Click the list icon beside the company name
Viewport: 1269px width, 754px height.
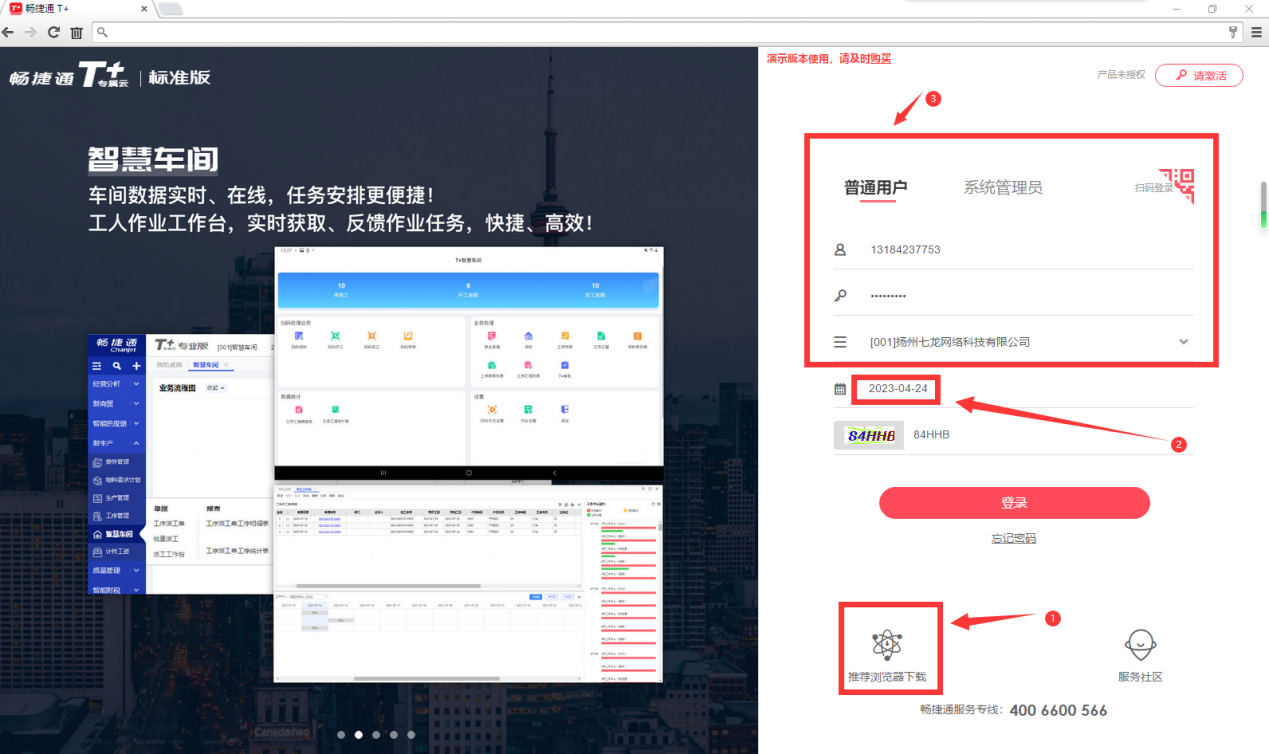(x=840, y=342)
